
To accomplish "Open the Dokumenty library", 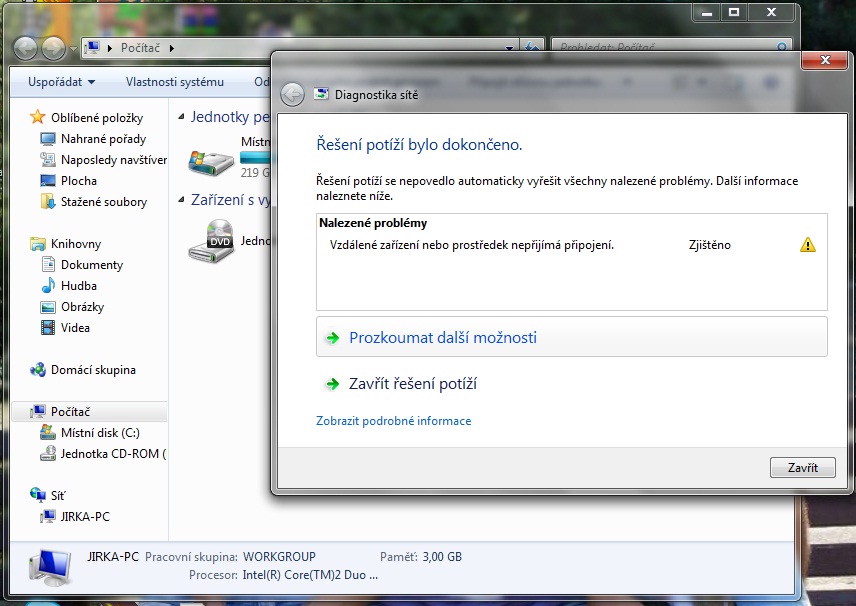I will pyautogui.click(x=91, y=265).
